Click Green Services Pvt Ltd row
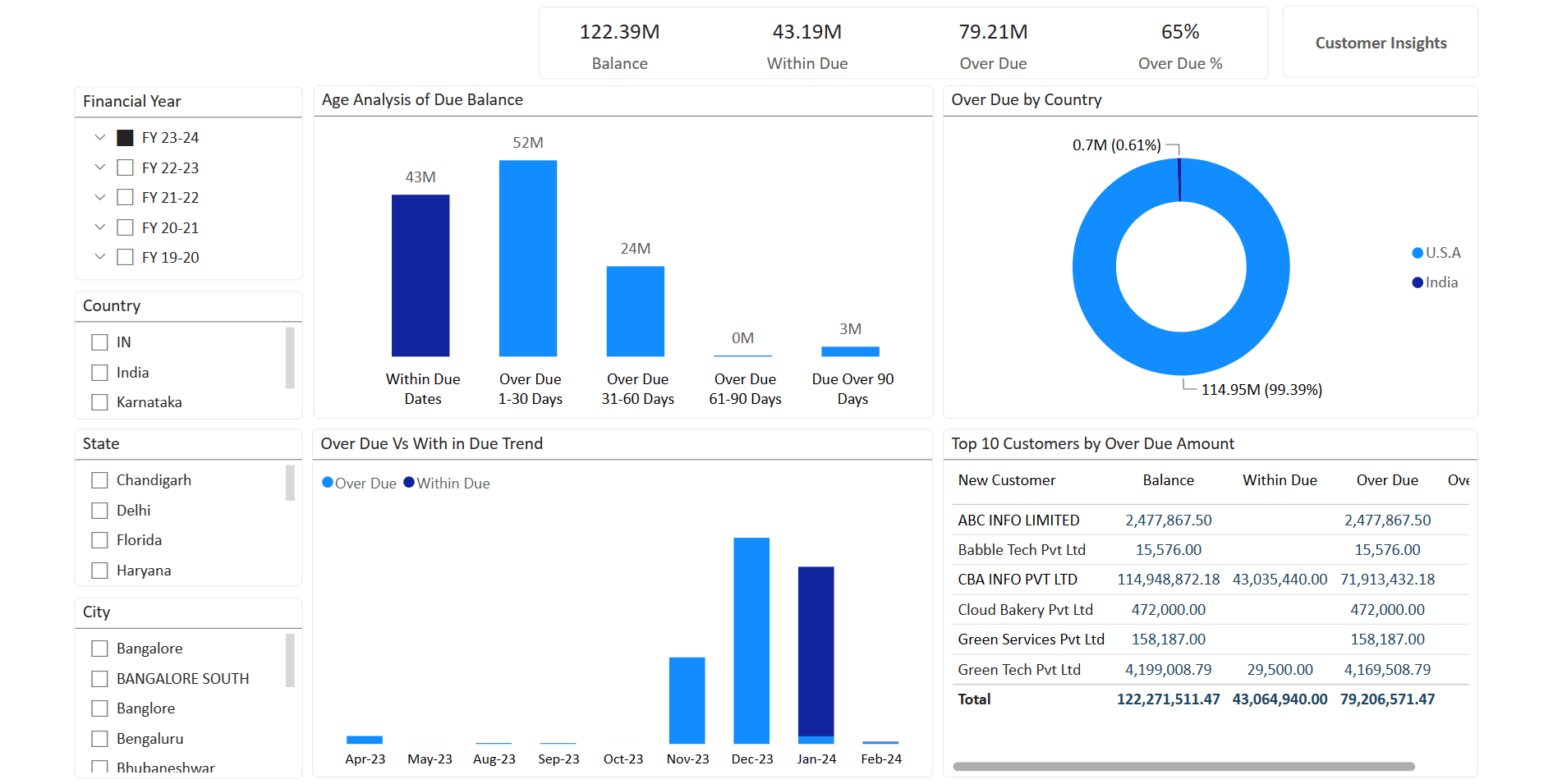The height and width of the screenshot is (784, 1553). [1212, 640]
